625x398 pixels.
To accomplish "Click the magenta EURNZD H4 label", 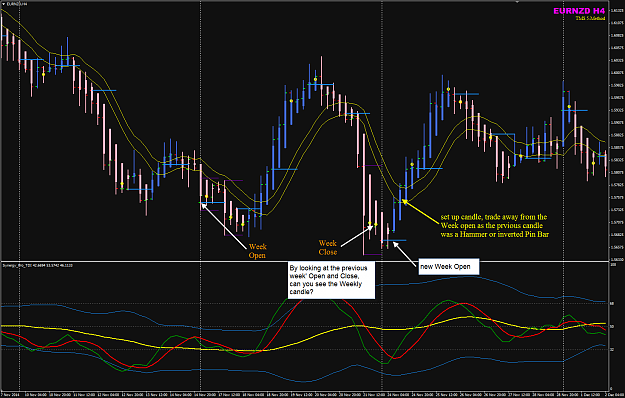I will tap(579, 11).
